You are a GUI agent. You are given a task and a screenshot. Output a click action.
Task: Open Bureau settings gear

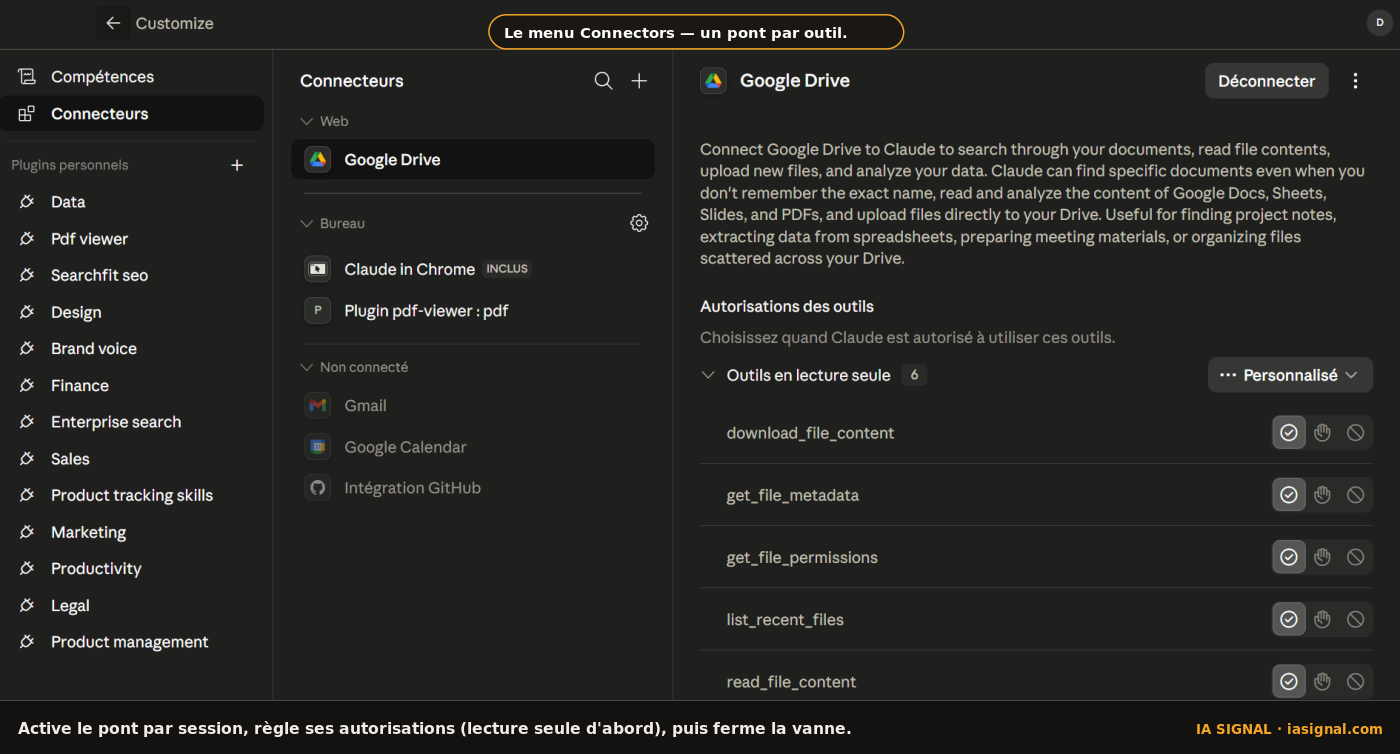point(639,223)
